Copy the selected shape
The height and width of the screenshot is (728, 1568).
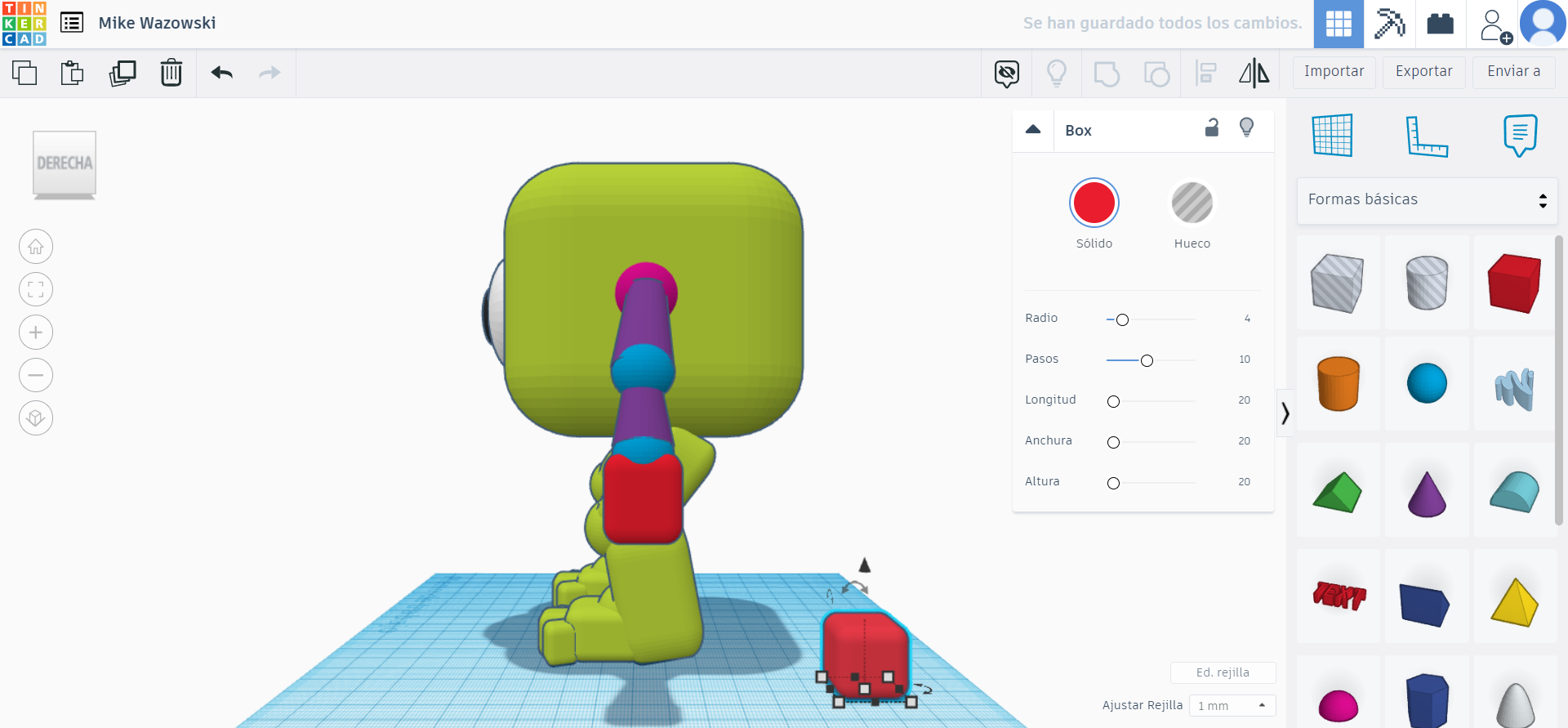(x=24, y=73)
